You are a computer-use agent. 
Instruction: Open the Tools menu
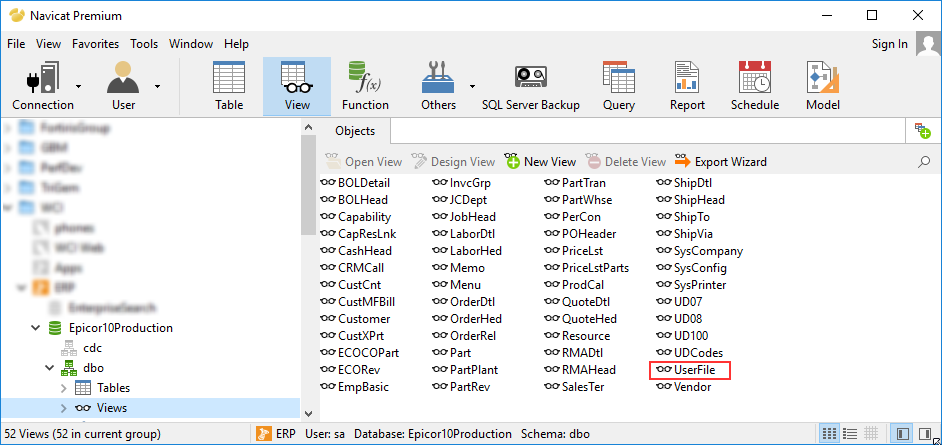[x=144, y=44]
